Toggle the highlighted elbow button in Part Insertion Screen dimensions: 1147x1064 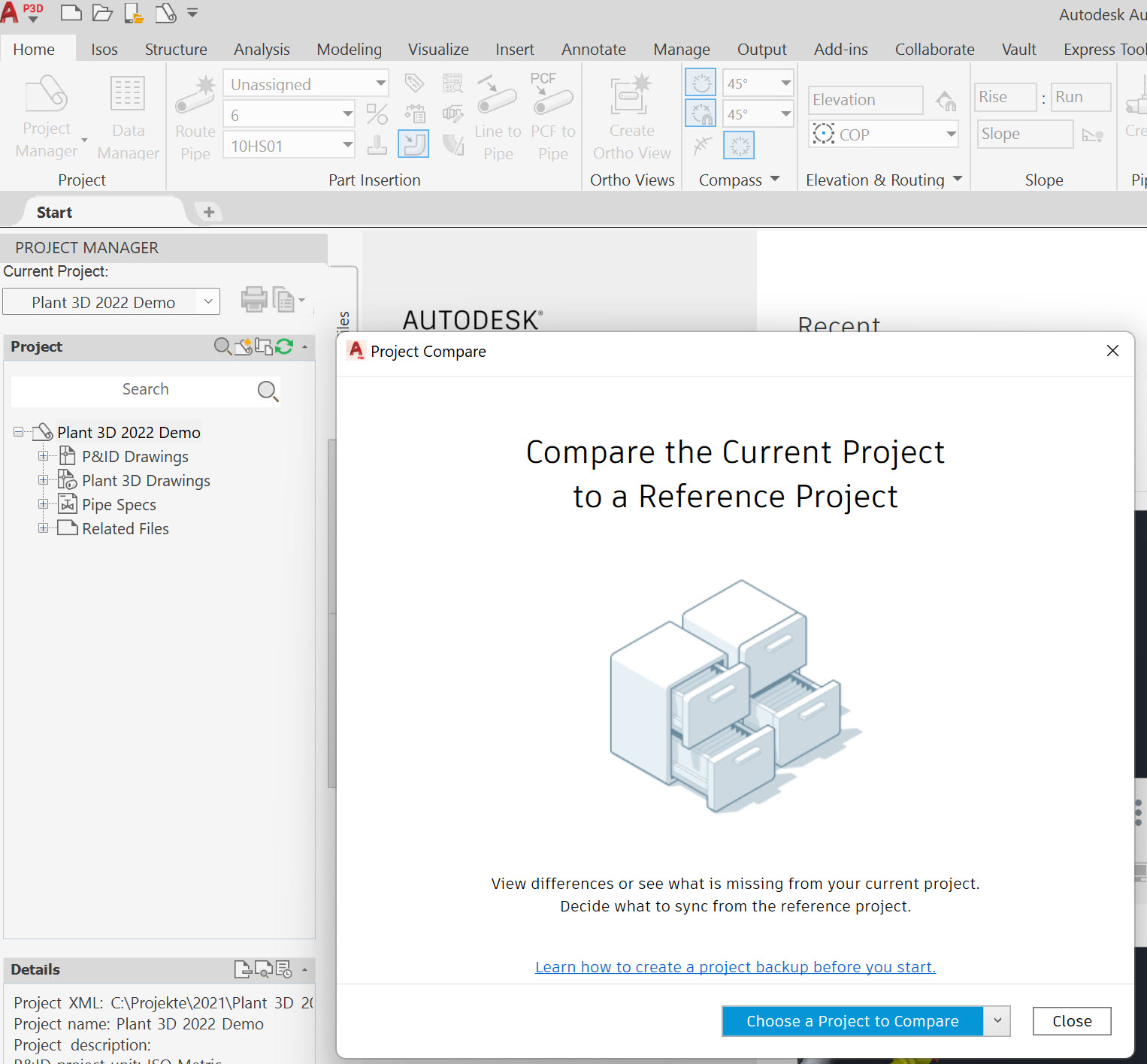click(x=413, y=144)
